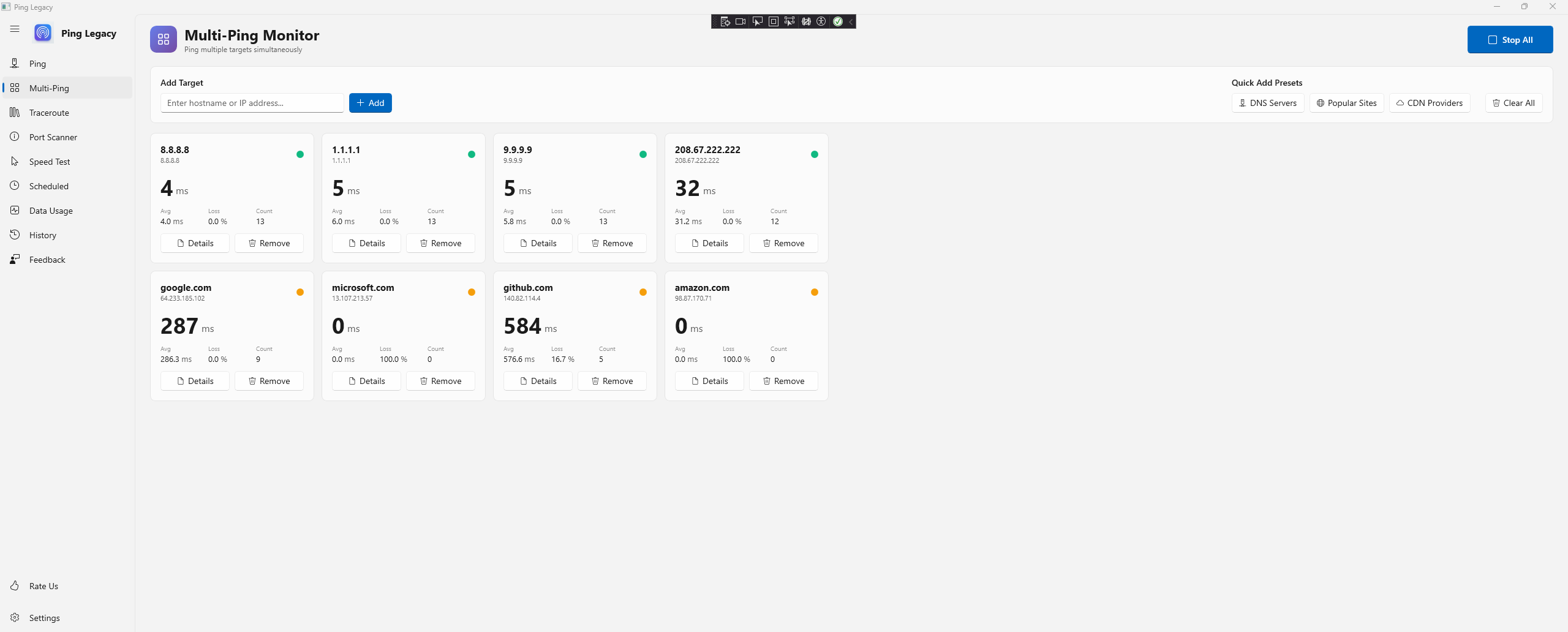
Task: Toggle layout adorners square icon in debug toolbar
Action: [774, 21]
